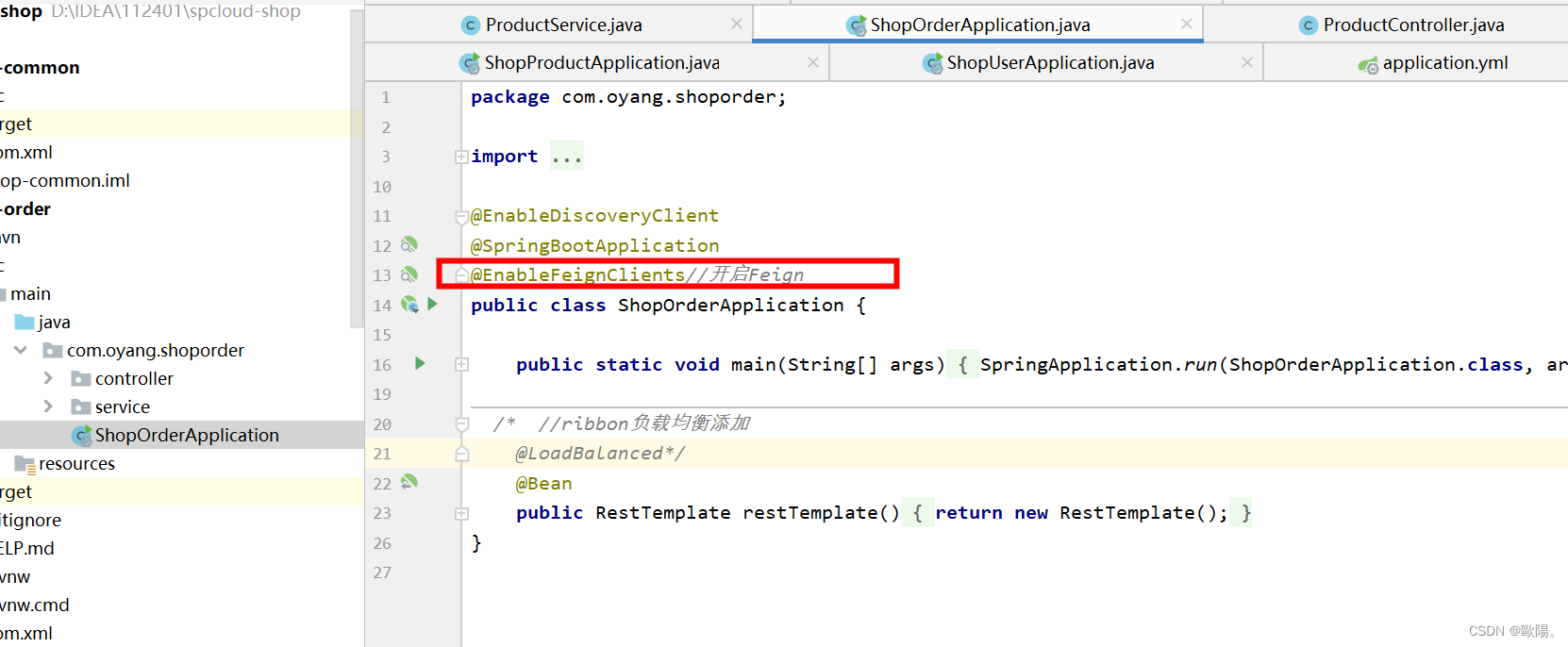
Task: Click Spring boot gutter icon on line 14
Action: click(409, 305)
